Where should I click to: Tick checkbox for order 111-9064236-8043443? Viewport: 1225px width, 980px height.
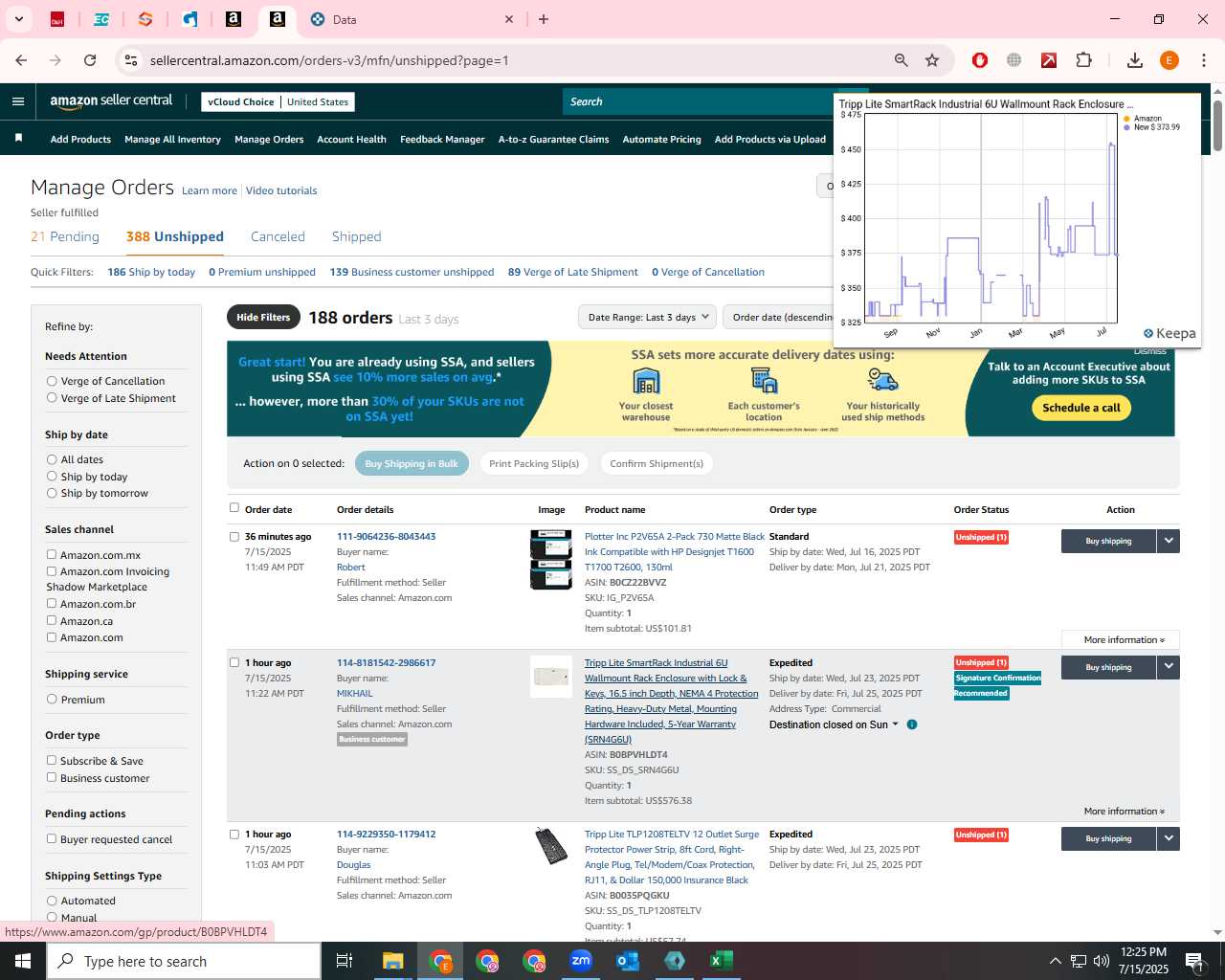[234, 536]
